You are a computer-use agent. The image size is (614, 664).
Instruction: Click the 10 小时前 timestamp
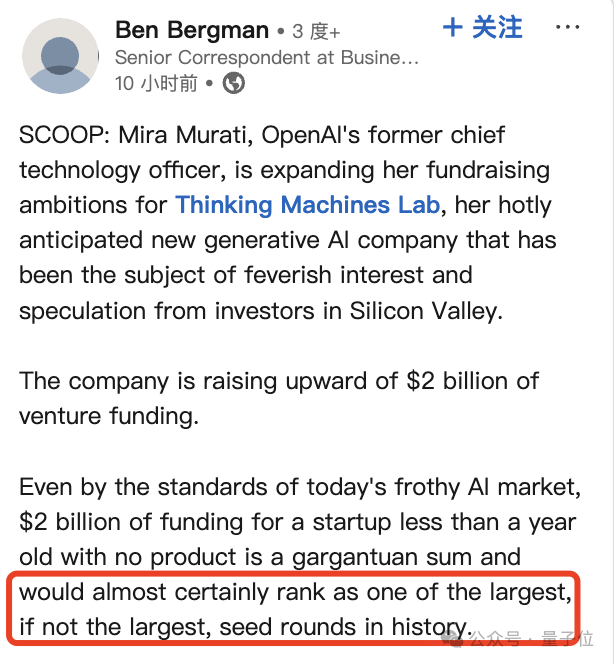(x=156, y=83)
